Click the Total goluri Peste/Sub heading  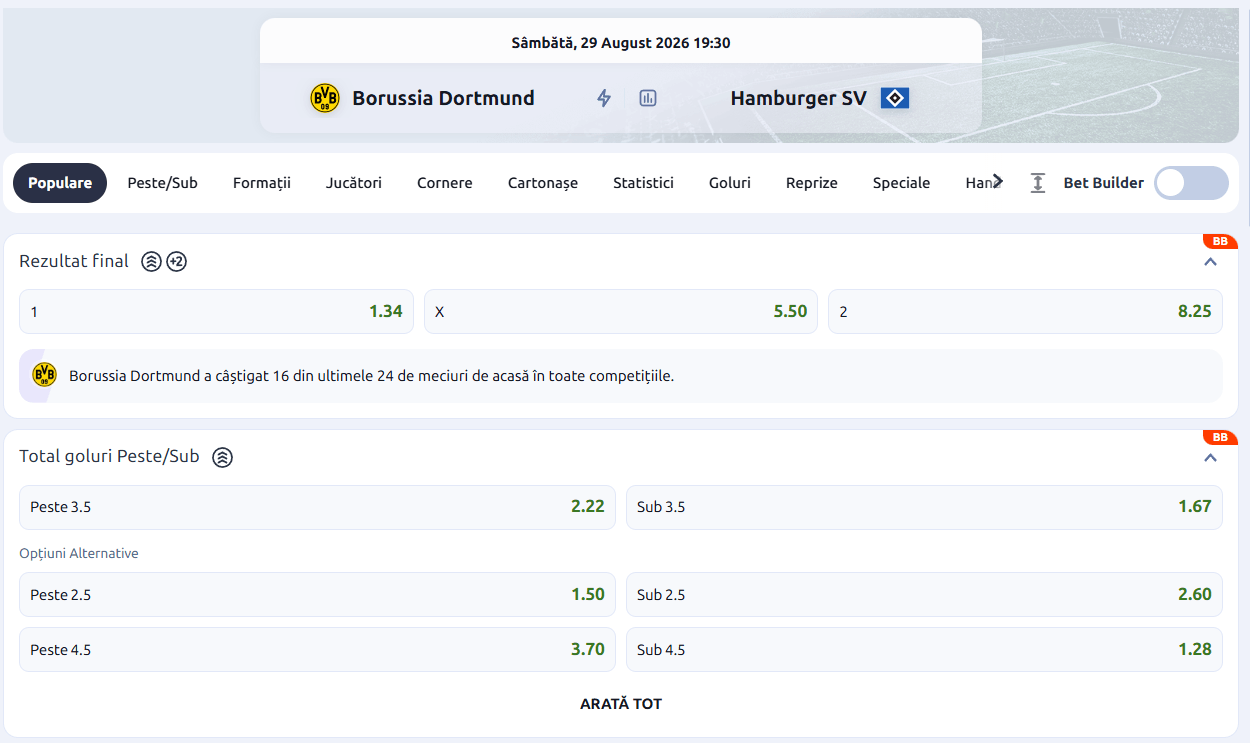[x=110, y=457]
